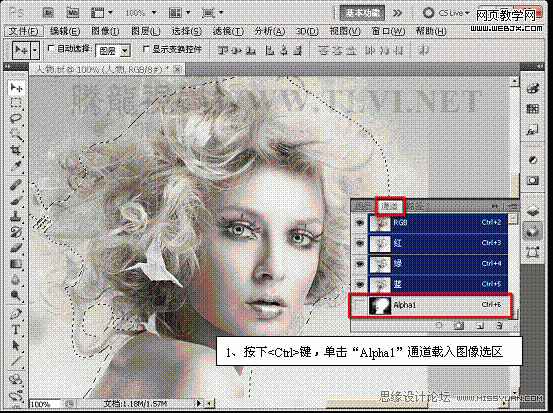Screen dimensions: 553x413
Task: Click the 100% zoom field in status bar
Action: click(x=44, y=404)
